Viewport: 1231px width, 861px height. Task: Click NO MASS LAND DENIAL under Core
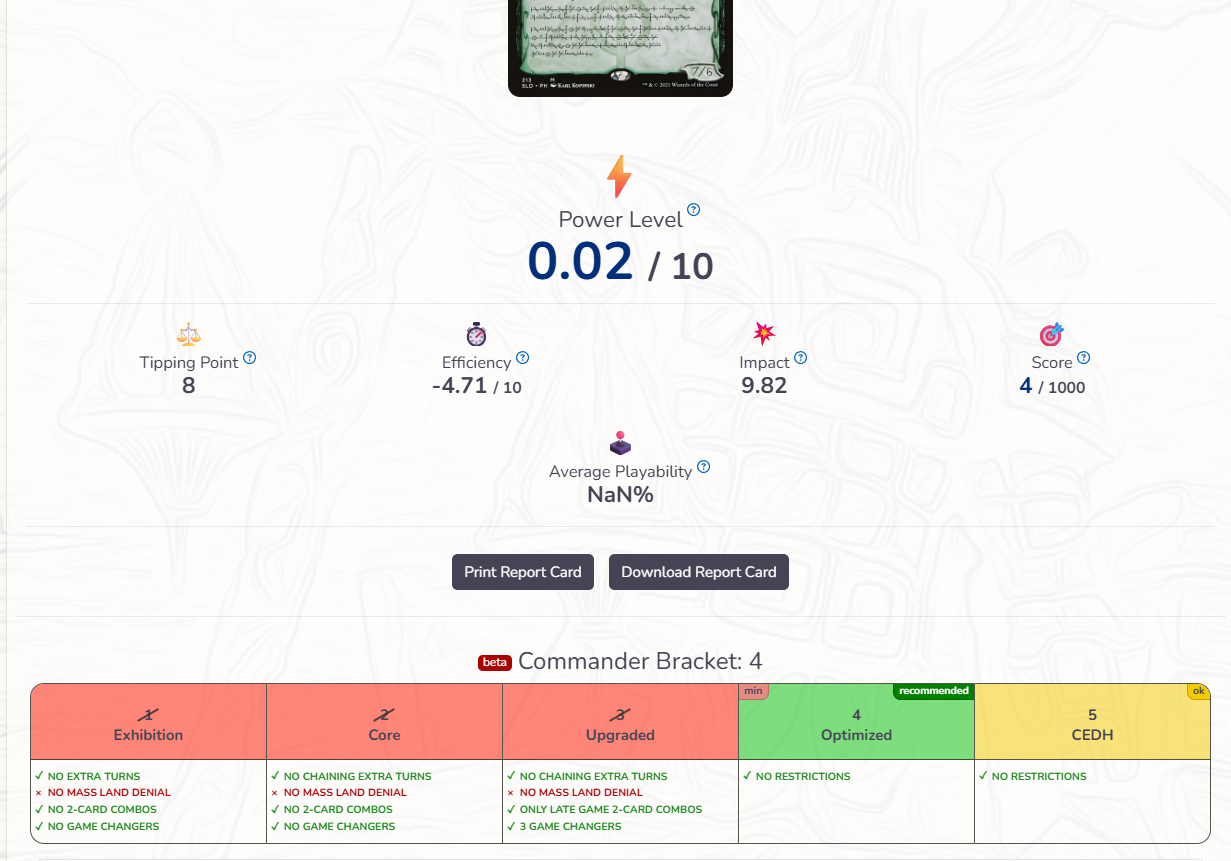[345, 793]
